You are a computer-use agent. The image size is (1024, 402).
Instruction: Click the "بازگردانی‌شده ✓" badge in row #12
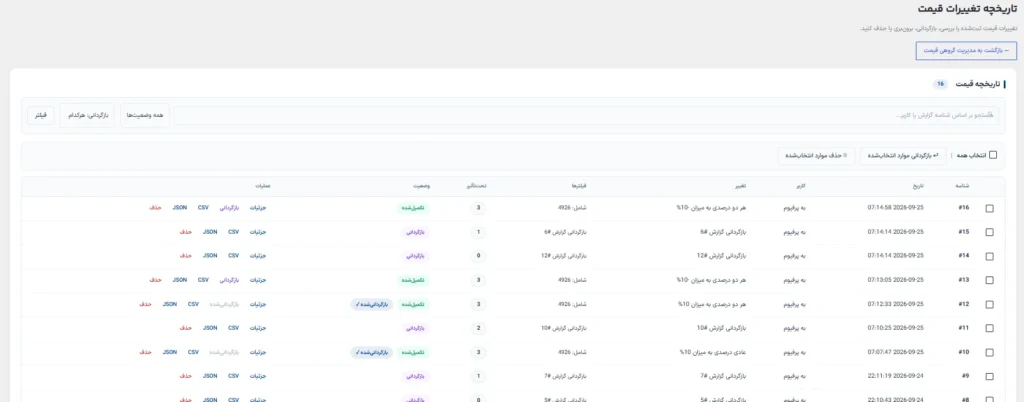tap(372, 304)
